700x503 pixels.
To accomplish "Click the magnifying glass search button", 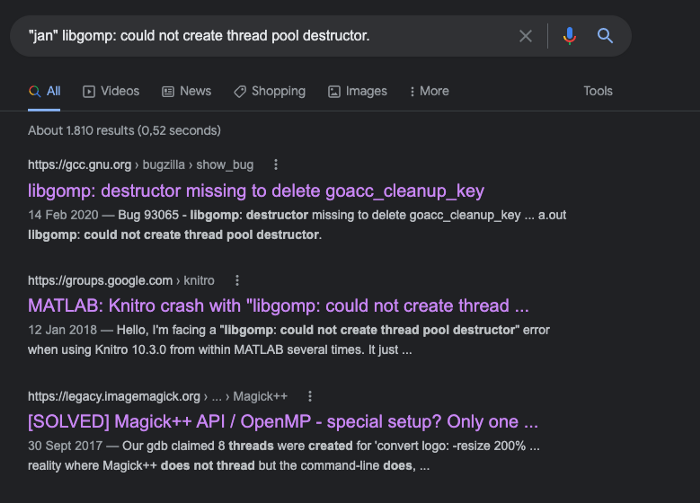I will pyautogui.click(x=605, y=36).
